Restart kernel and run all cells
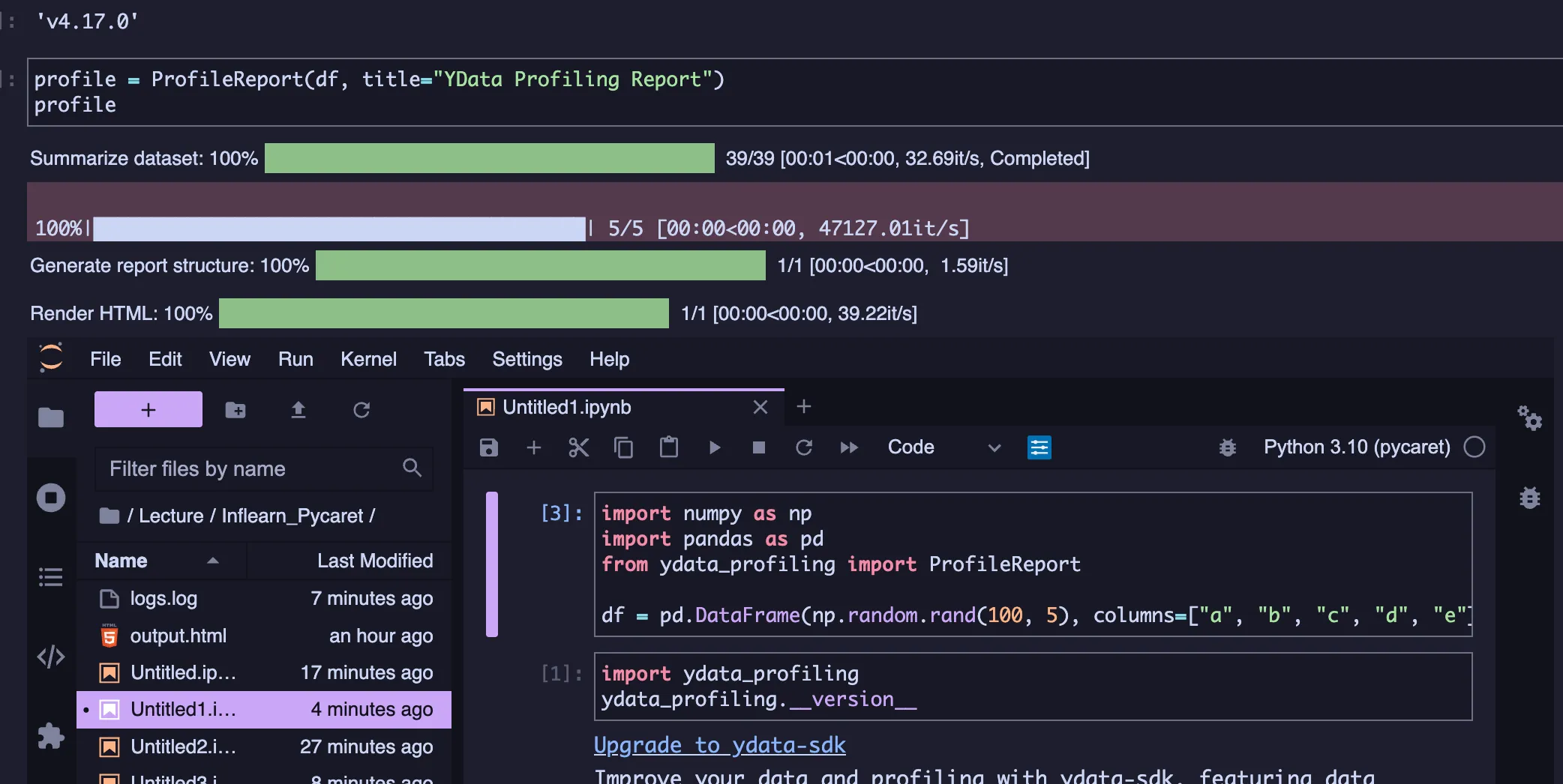 click(848, 447)
